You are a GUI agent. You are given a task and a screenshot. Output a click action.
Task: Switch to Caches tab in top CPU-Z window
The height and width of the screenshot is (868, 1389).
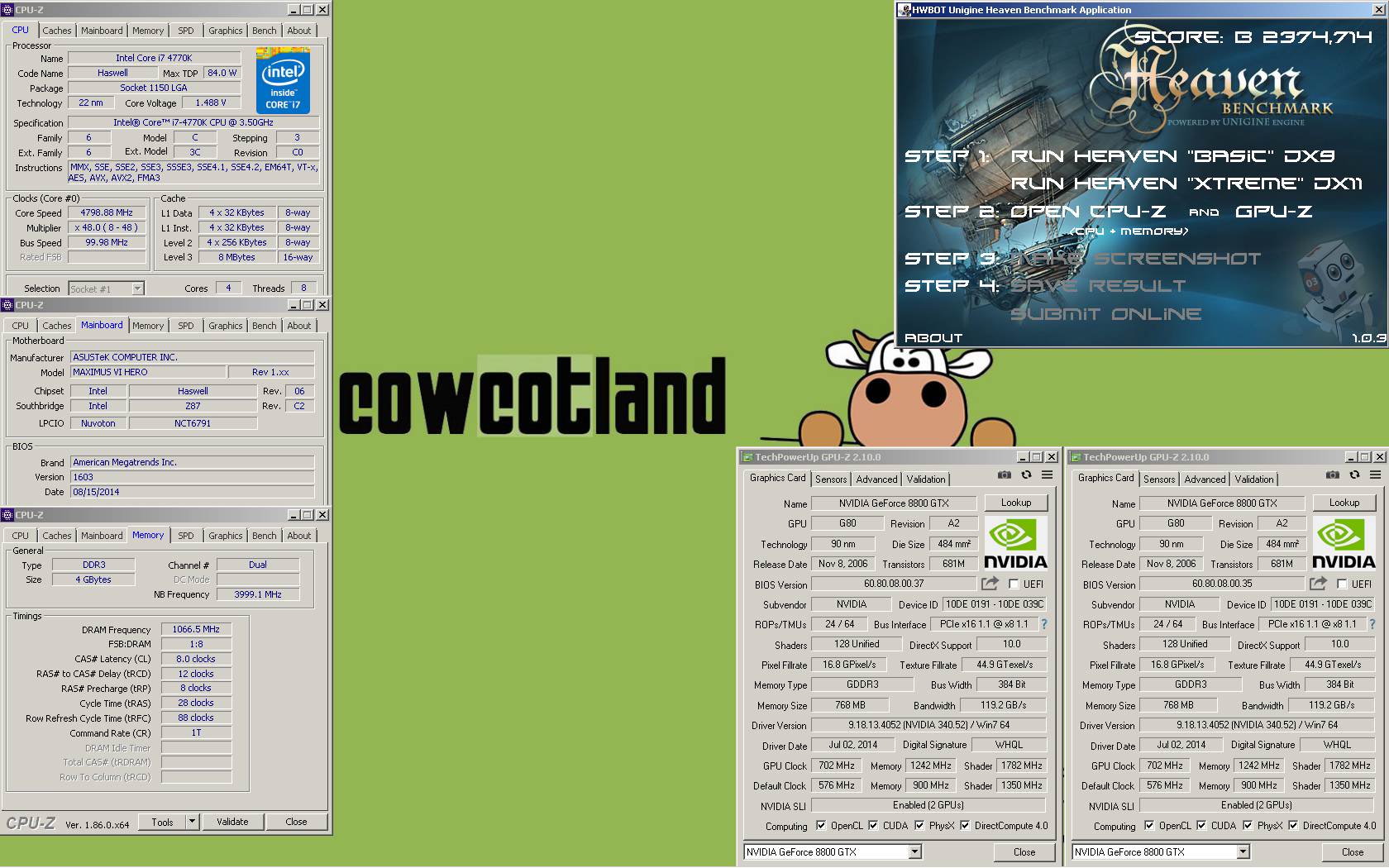[x=57, y=31]
